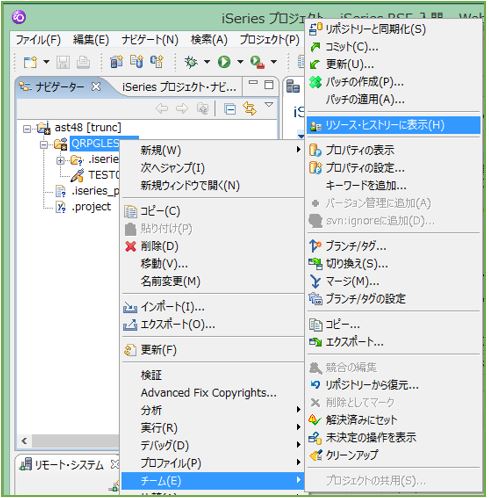Screen dimensions: 489x498
Task: Choose インポート(I)... in context menu
Action: pos(213,307)
